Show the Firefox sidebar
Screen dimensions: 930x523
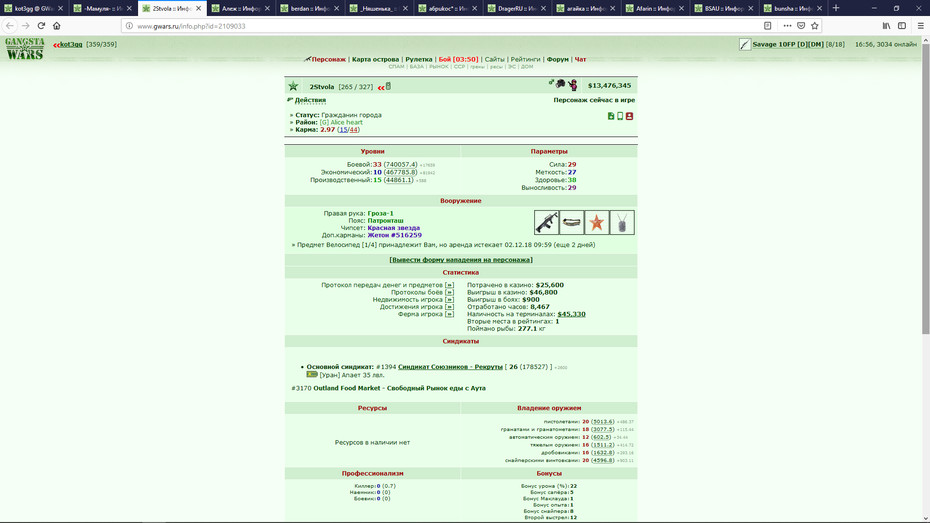(902, 25)
